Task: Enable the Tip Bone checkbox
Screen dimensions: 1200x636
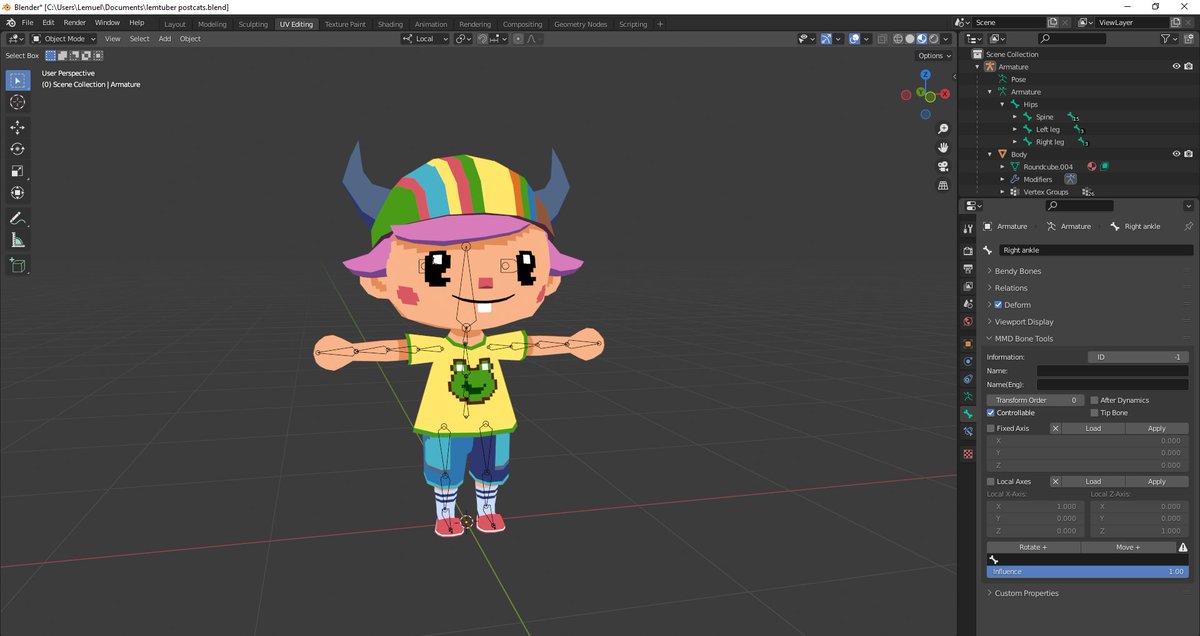Action: coord(1094,413)
